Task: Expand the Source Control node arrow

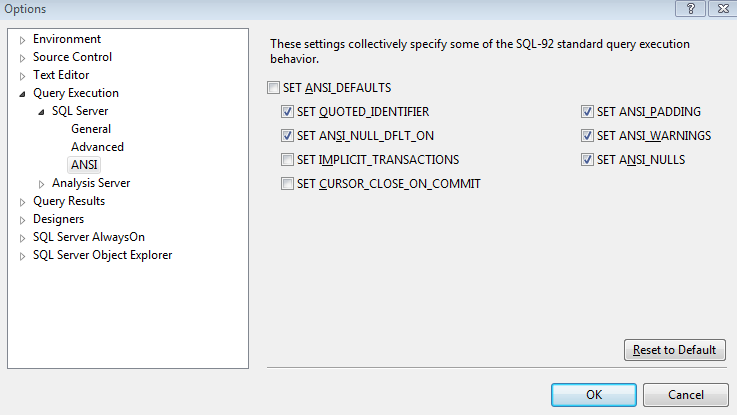Action: [x=23, y=58]
